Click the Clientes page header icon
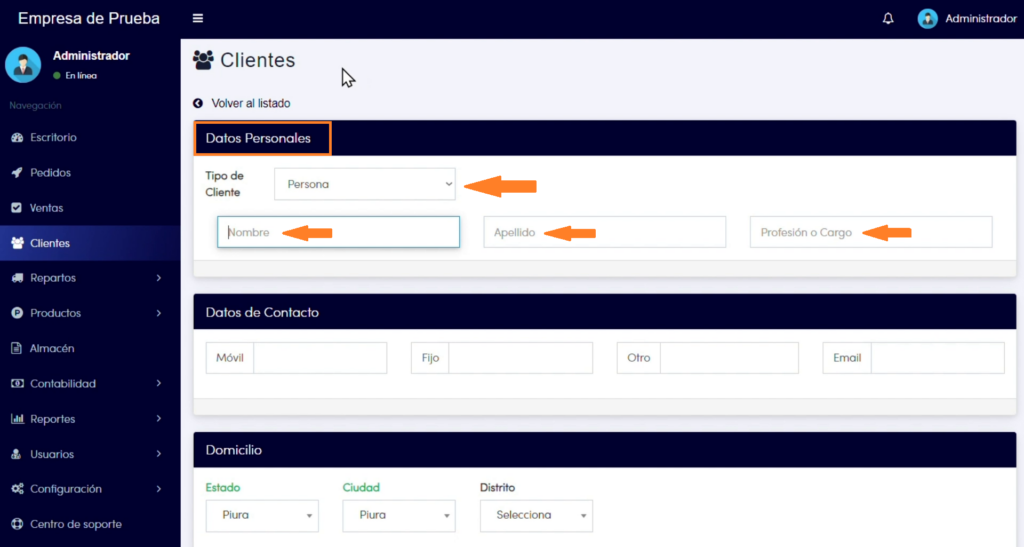1024x547 pixels. point(203,60)
